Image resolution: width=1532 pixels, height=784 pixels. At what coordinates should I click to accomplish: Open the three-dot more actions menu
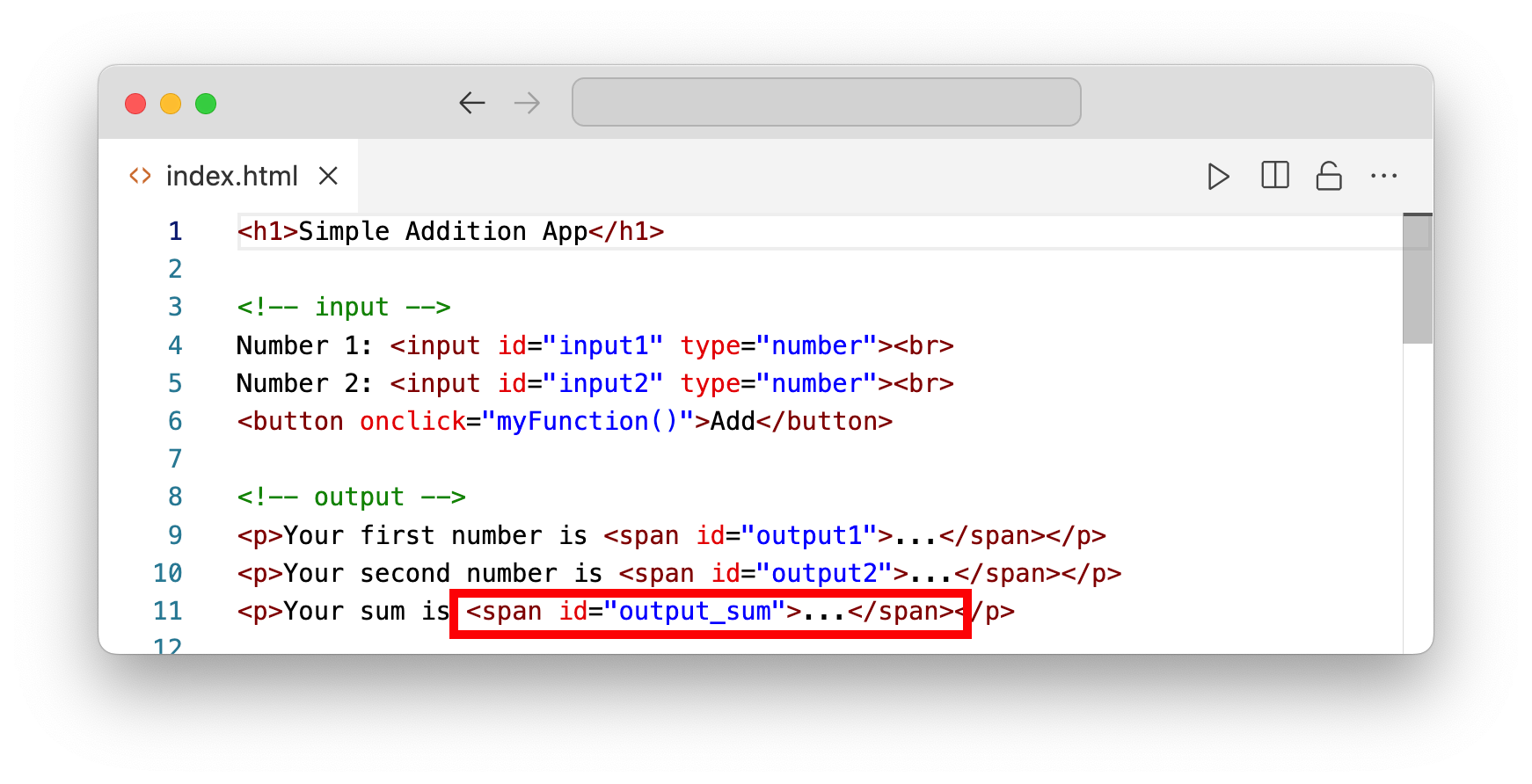[x=1383, y=176]
